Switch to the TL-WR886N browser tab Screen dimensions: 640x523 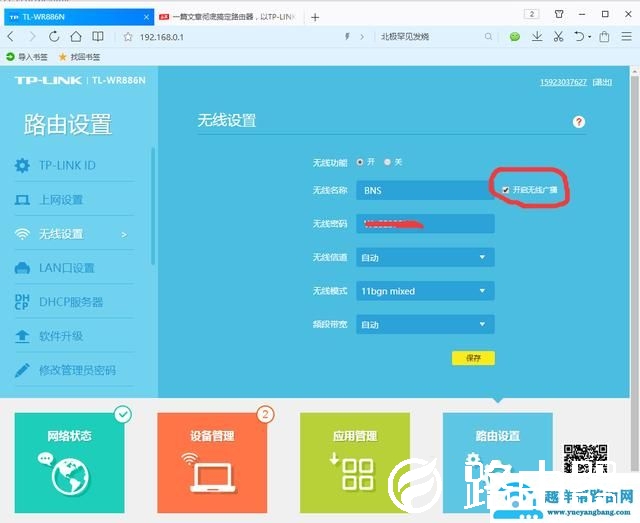click(79, 17)
